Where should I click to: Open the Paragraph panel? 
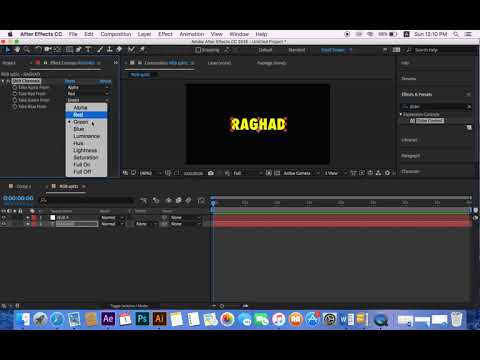tap(410, 156)
